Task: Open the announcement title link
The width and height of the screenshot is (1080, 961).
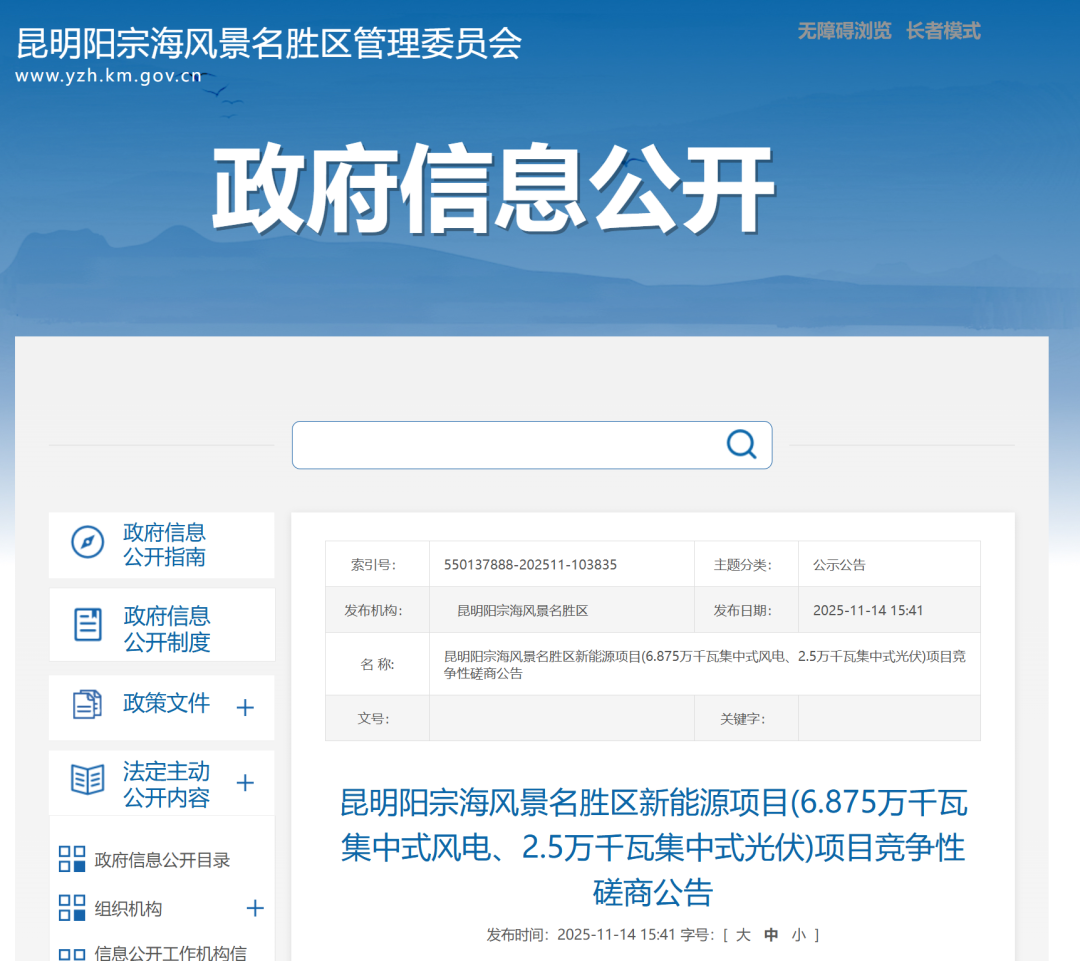Action: tap(655, 850)
